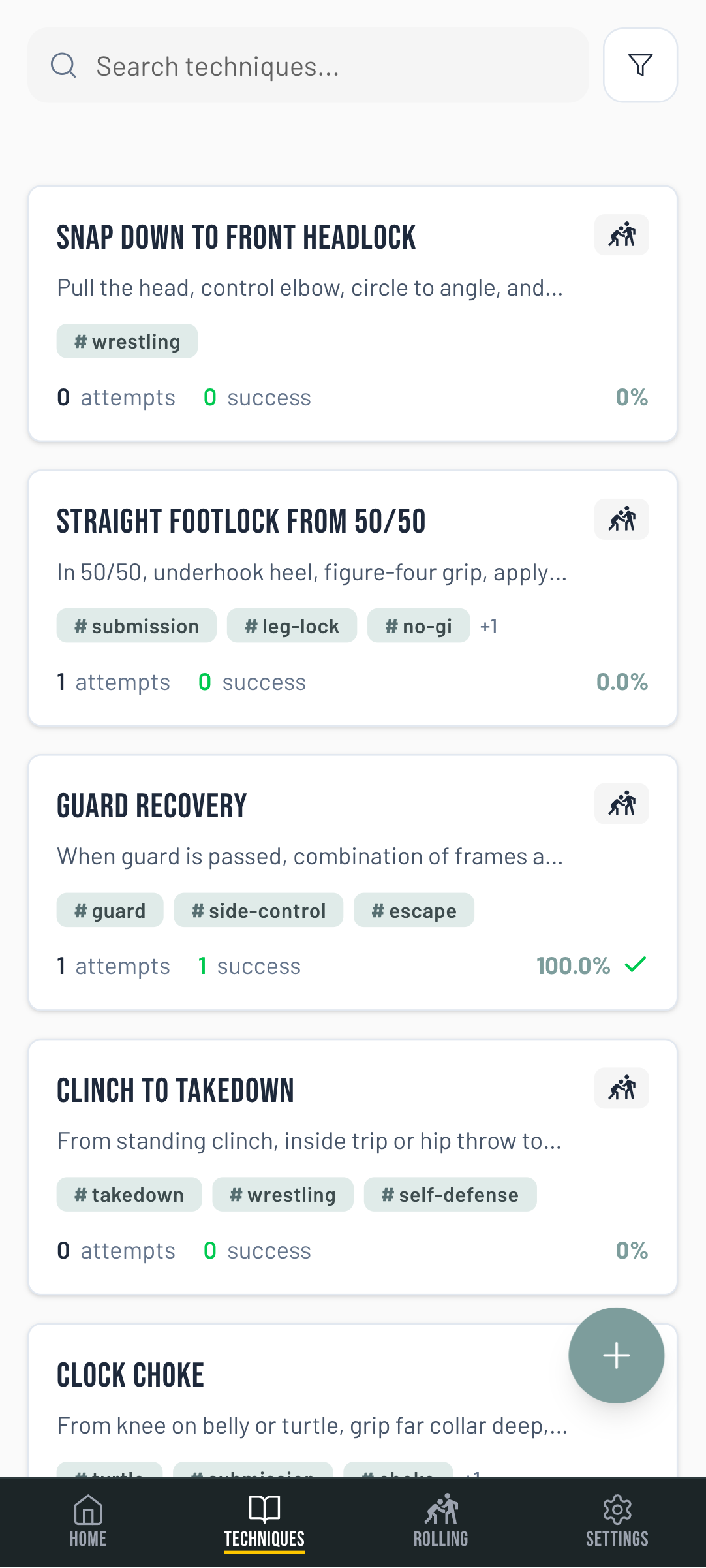The image size is (706, 1568).
Task: Click the grappling icon on Snap Down card
Action: point(621,234)
